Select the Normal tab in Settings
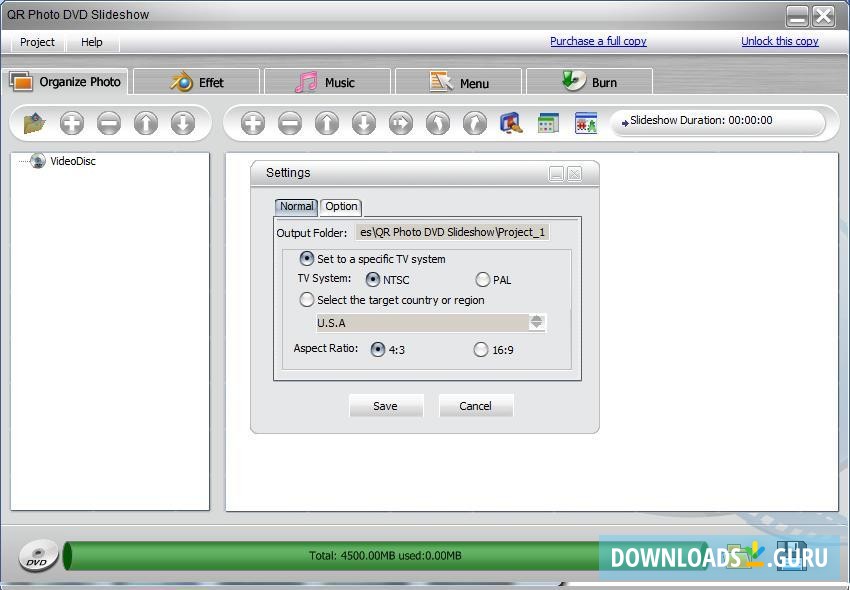850x590 pixels. (x=296, y=207)
